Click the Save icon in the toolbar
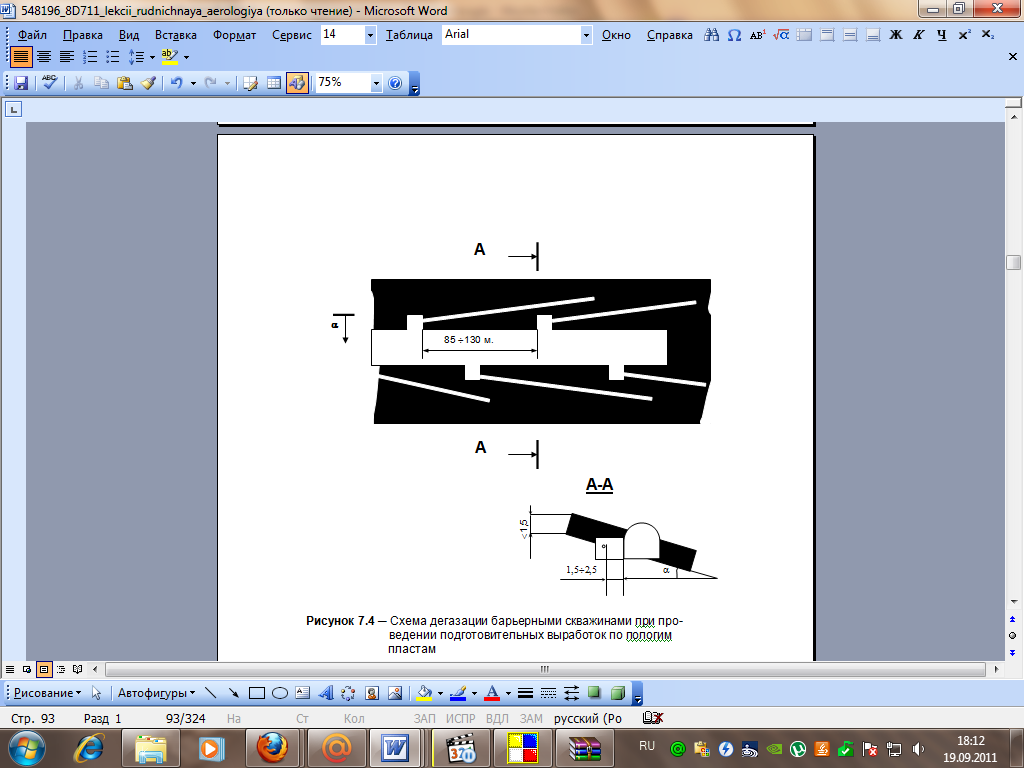The height and width of the screenshot is (768, 1024). [21, 83]
